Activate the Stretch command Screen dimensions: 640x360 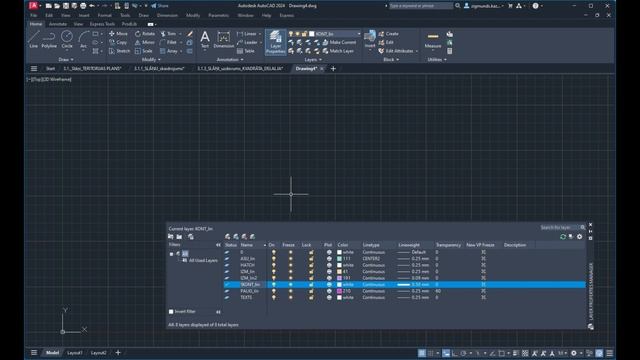tap(119, 51)
